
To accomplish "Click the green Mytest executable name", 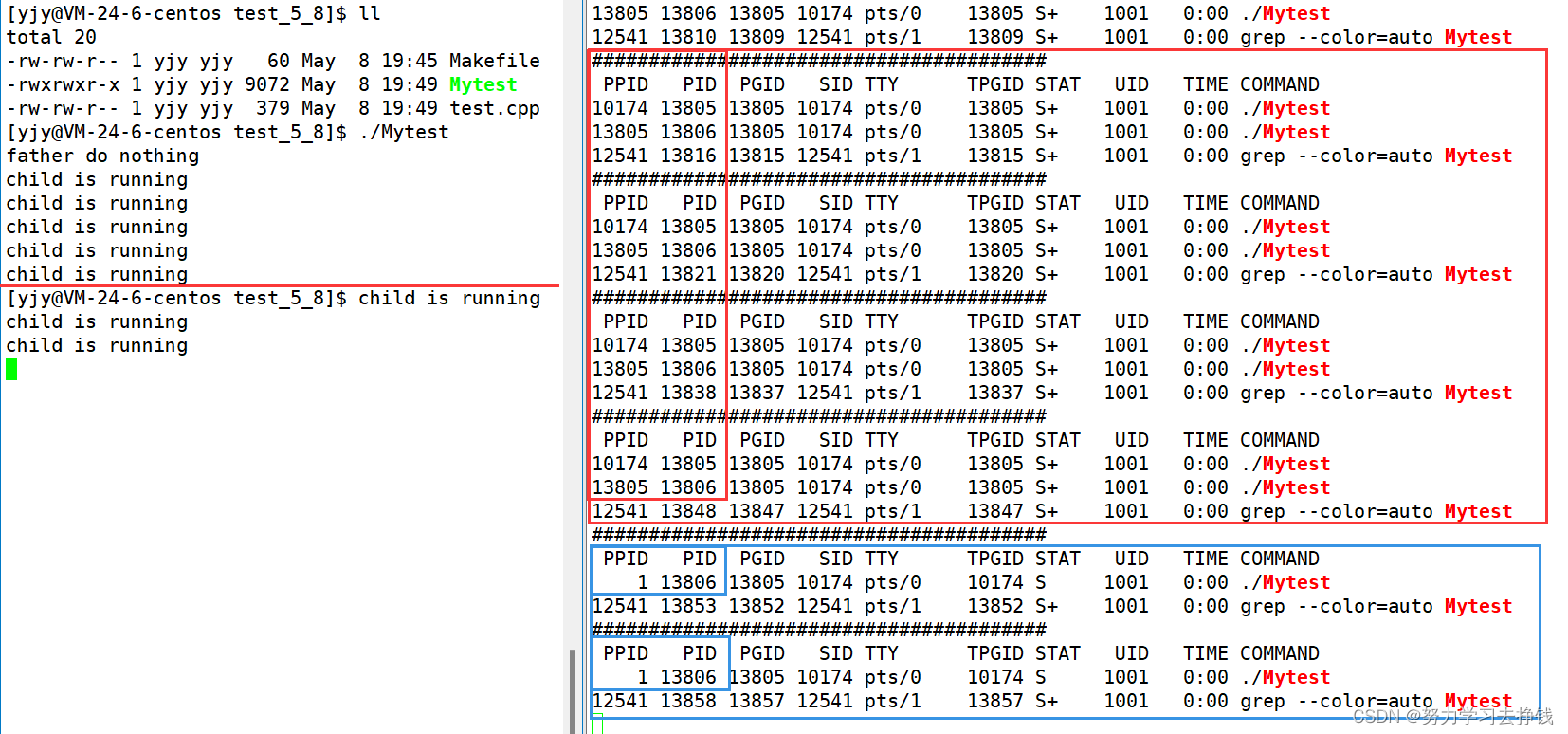I will point(483,84).
